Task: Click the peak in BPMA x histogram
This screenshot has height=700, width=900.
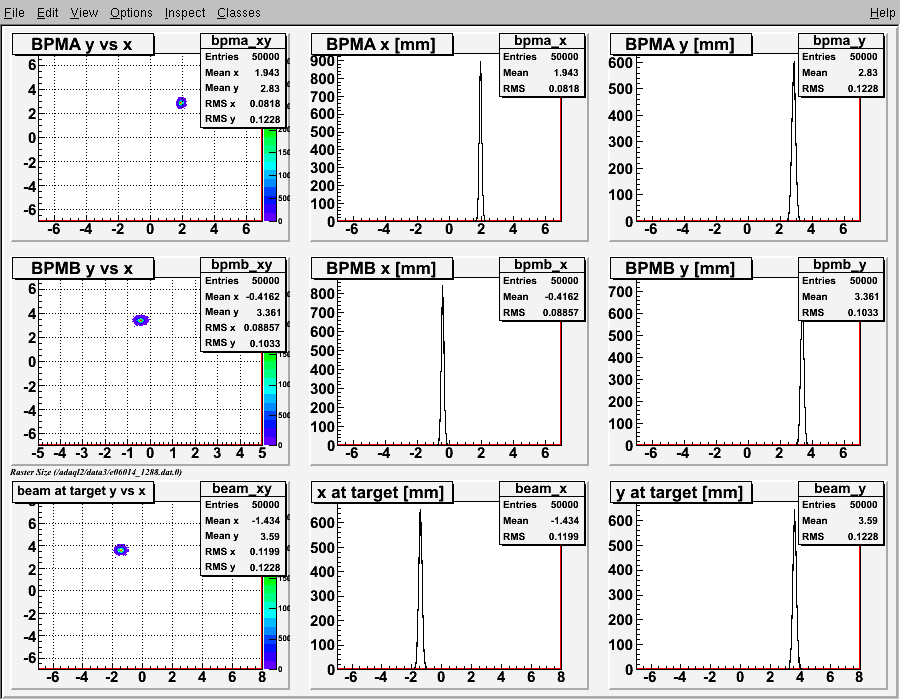Action: pos(480,141)
